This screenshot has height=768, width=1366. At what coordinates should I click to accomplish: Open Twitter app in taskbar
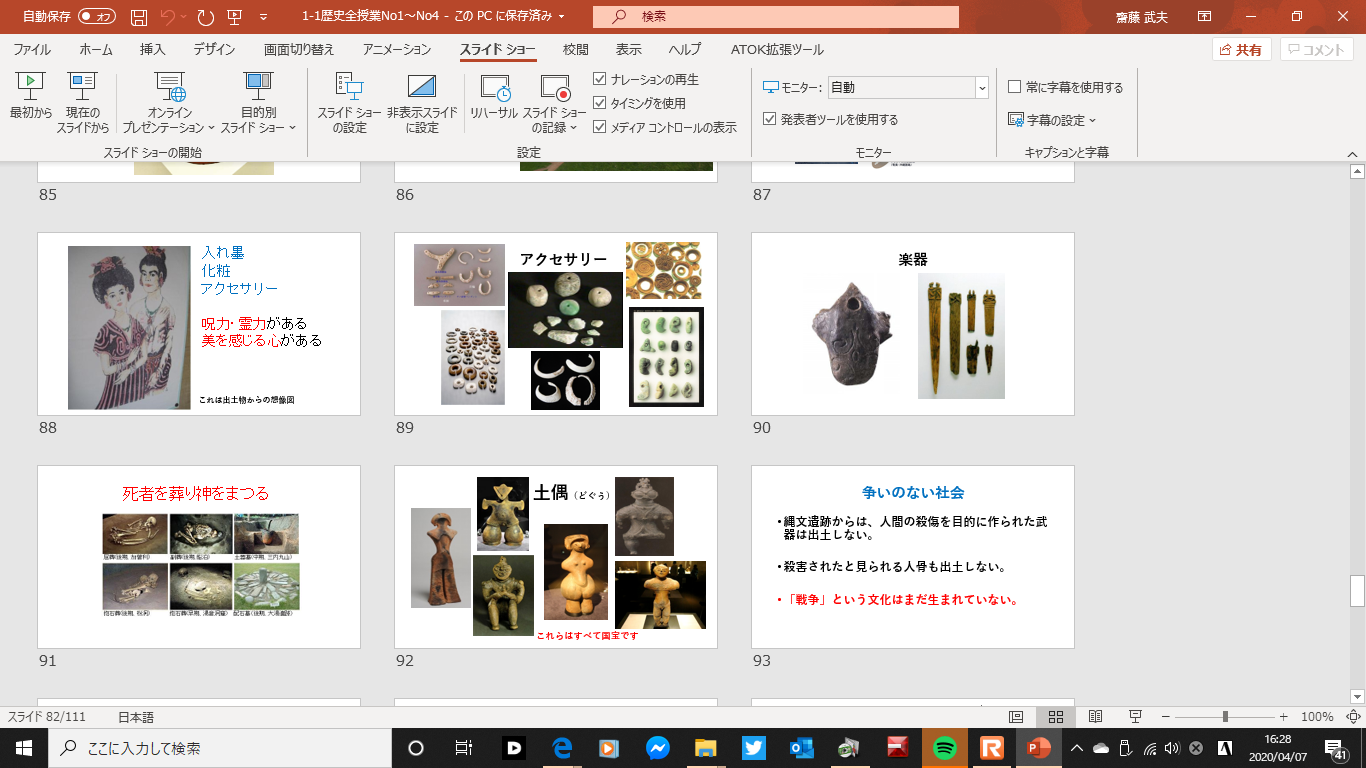click(x=753, y=747)
